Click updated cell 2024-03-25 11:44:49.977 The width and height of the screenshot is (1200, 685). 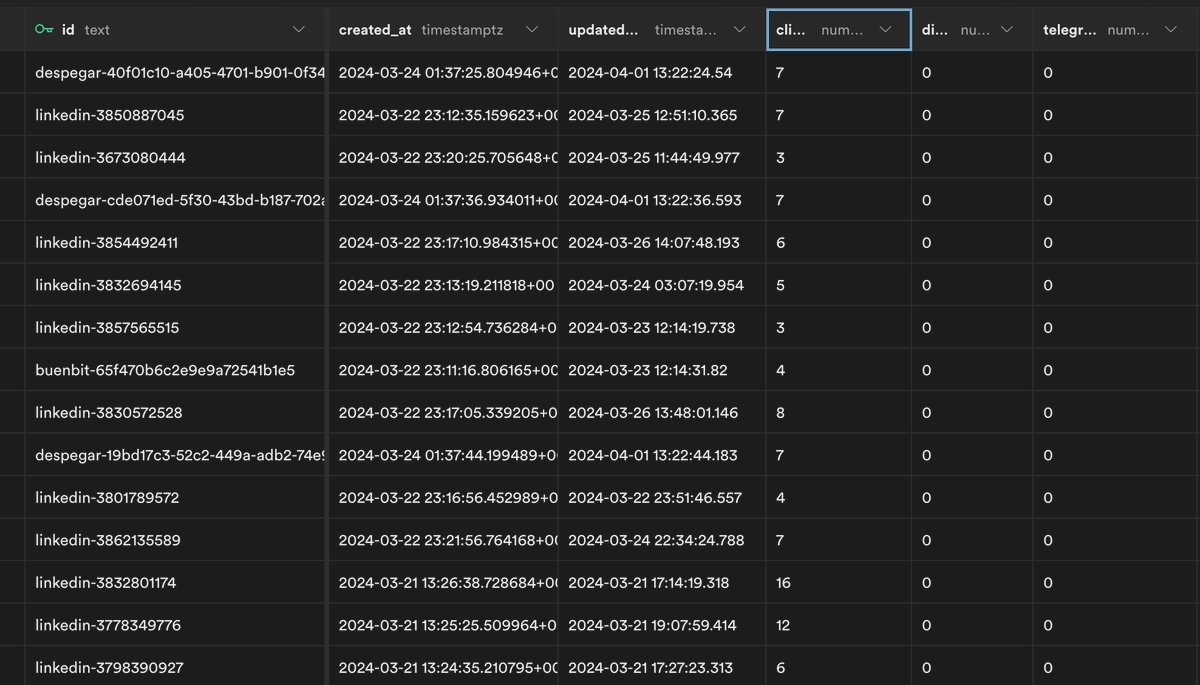click(662, 158)
